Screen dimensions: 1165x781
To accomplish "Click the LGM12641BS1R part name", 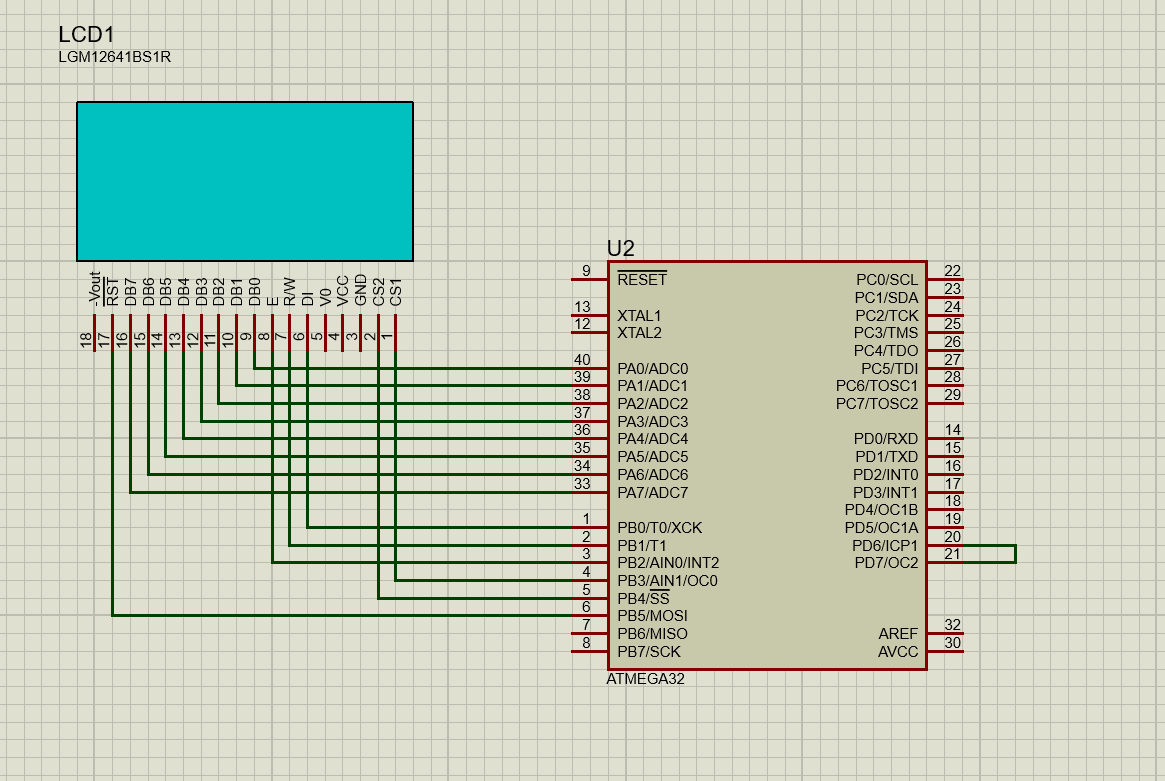I will tap(114, 57).
